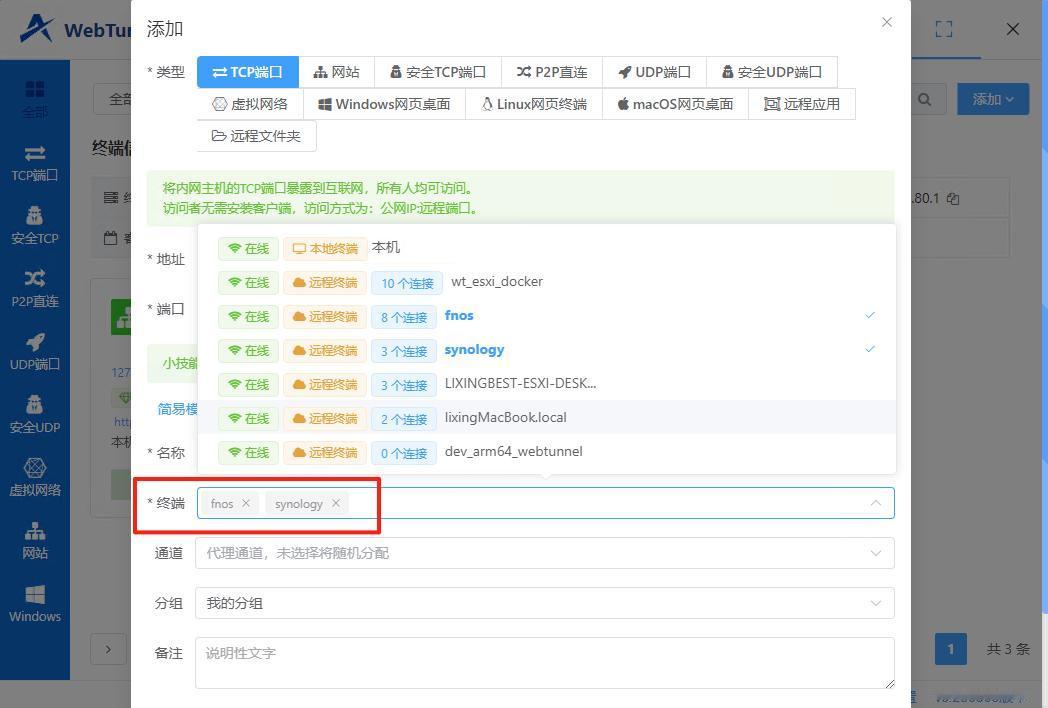Open the 通道 proxy channel dropdown

pyautogui.click(x=545, y=553)
